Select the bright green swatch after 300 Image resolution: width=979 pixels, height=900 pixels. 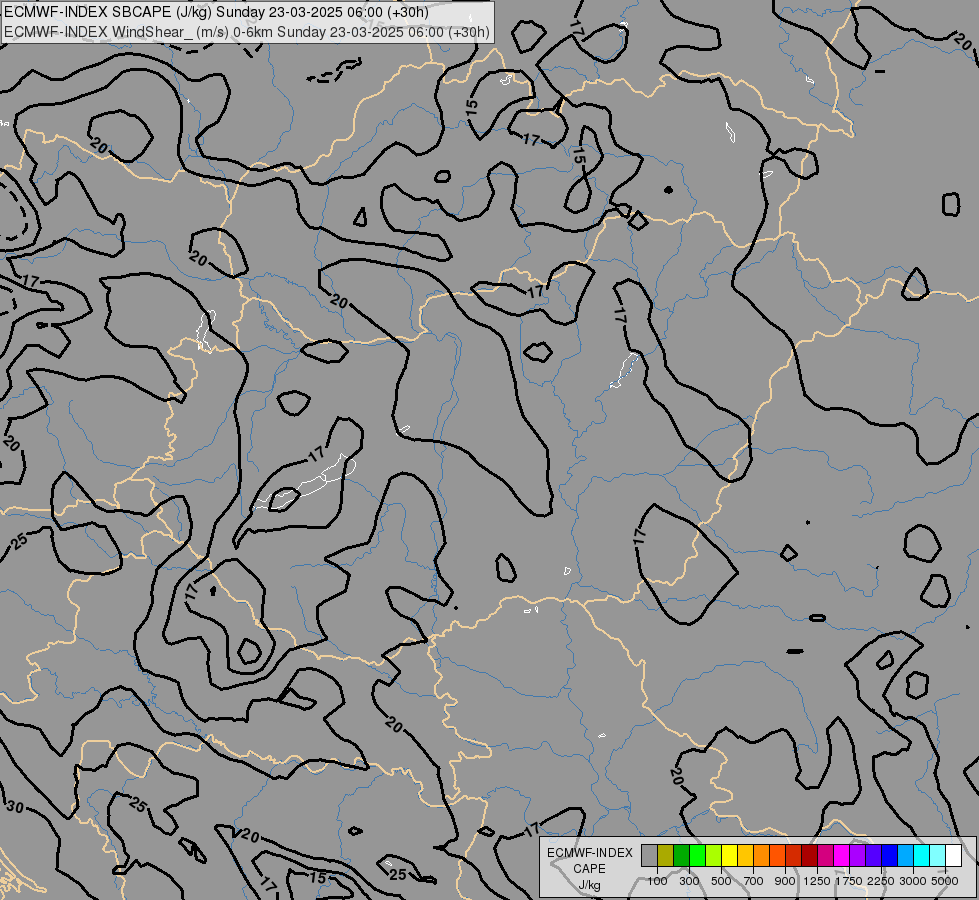697,856
